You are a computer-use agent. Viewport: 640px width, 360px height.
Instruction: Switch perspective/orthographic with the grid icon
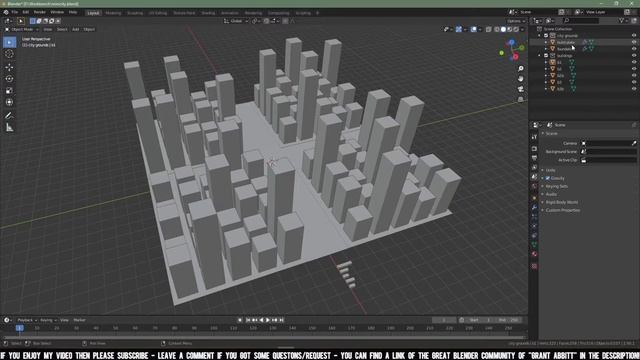pyautogui.click(x=520, y=99)
